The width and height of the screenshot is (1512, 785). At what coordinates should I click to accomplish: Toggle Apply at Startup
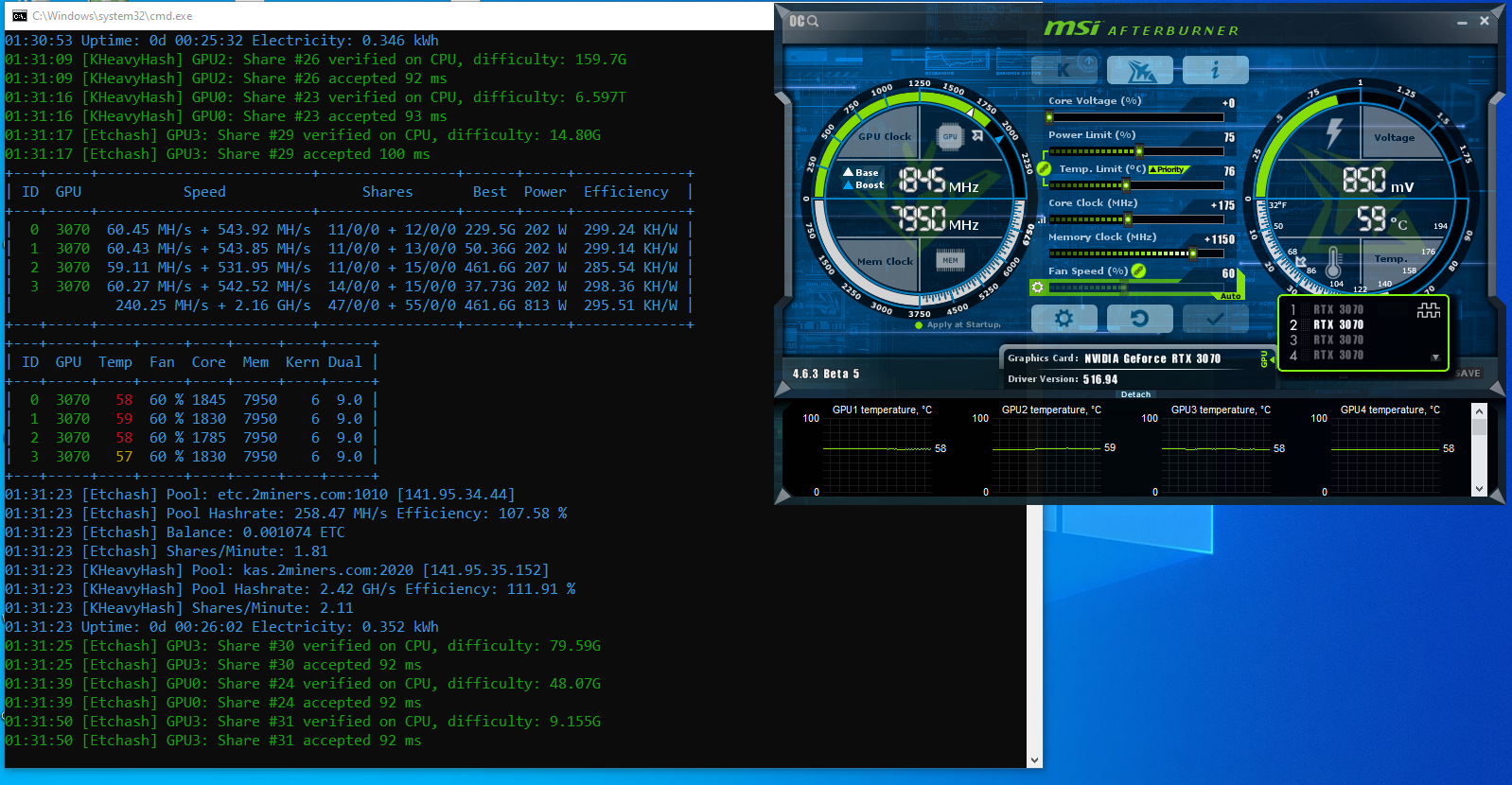[x=919, y=324]
